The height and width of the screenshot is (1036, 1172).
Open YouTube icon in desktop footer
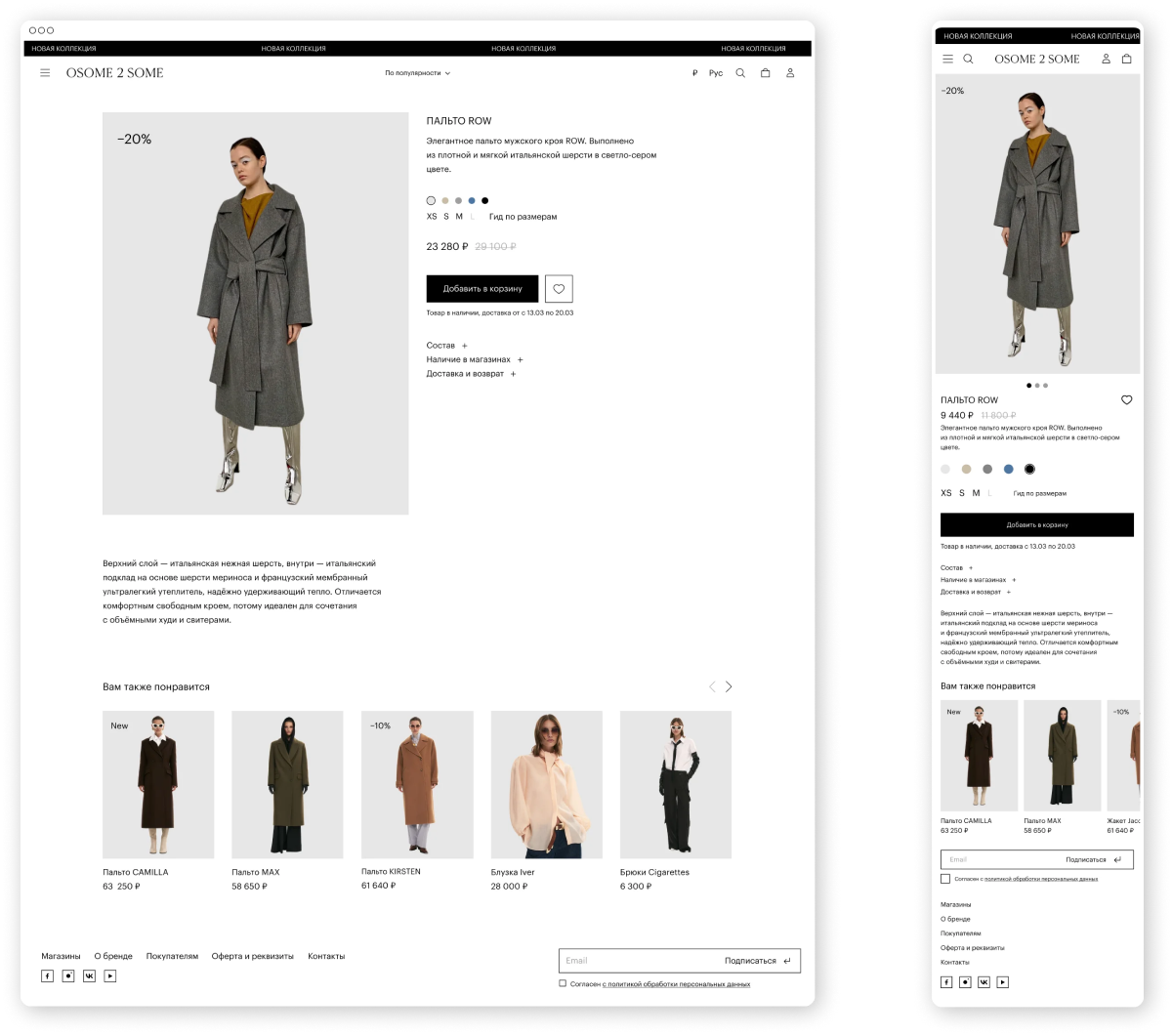pos(110,975)
